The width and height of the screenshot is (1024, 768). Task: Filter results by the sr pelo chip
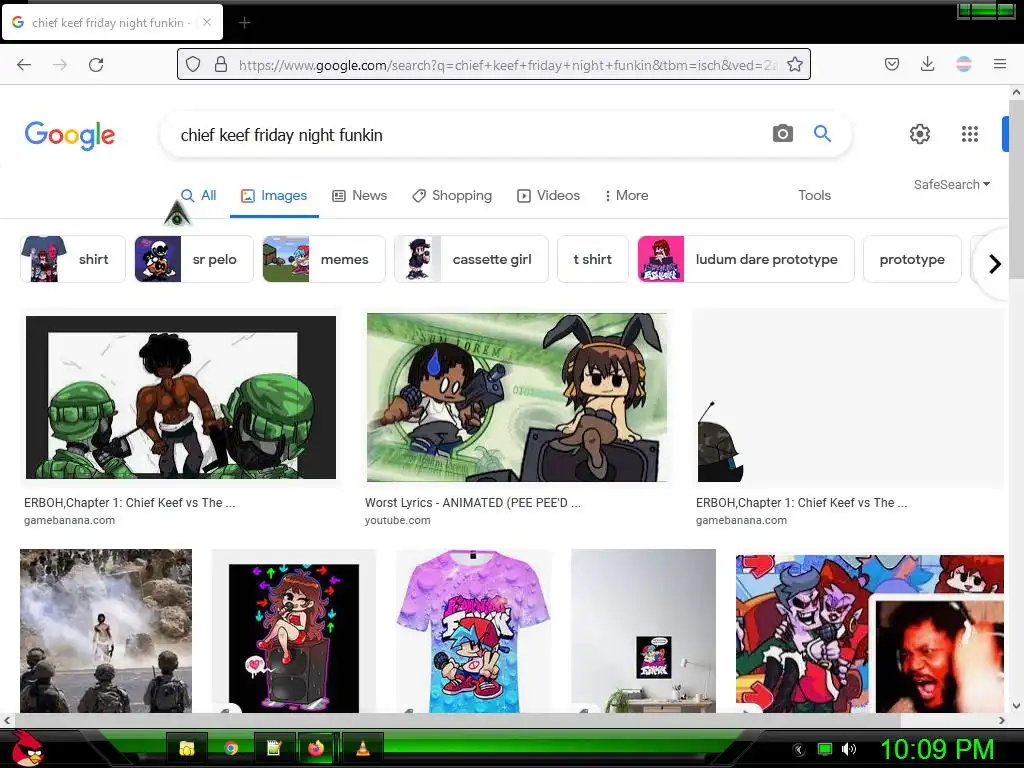point(194,259)
